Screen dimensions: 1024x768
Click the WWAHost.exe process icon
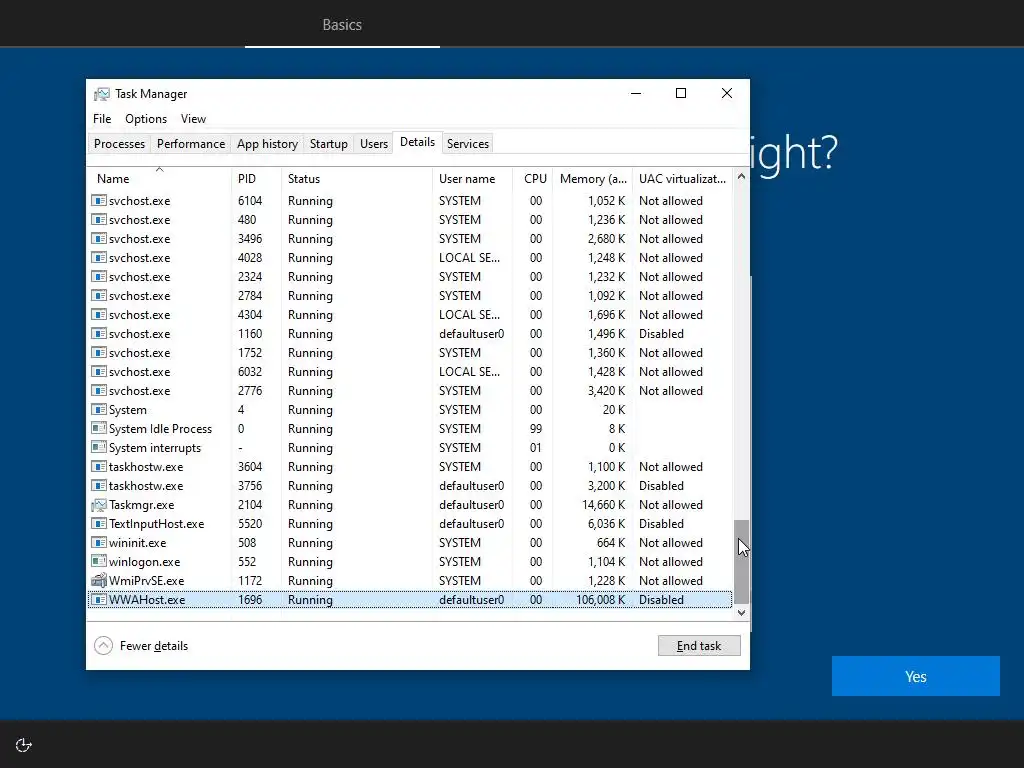pyautogui.click(x=99, y=600)
